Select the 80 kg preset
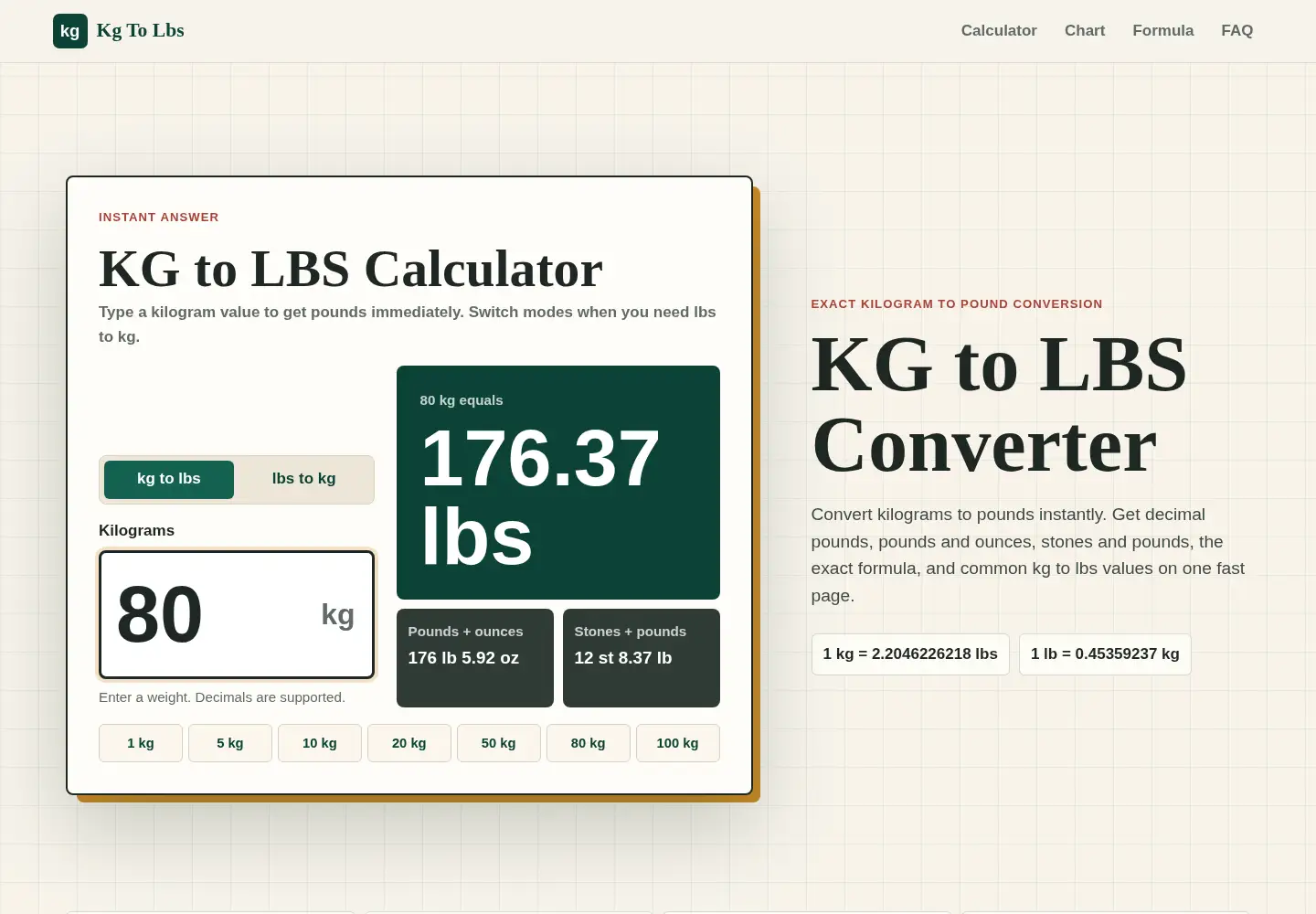Screen dimensions: 1316x914 coord(589,743)
